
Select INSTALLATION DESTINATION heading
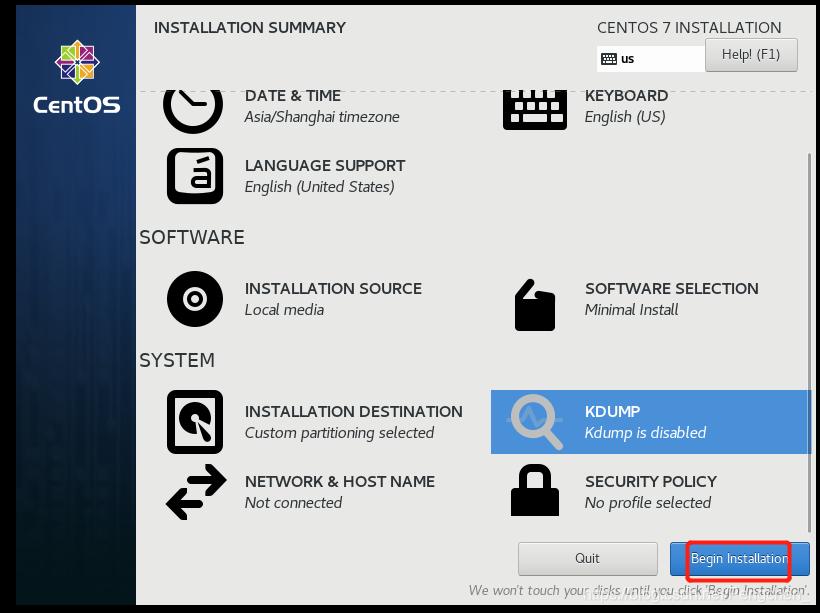(354, 412)
